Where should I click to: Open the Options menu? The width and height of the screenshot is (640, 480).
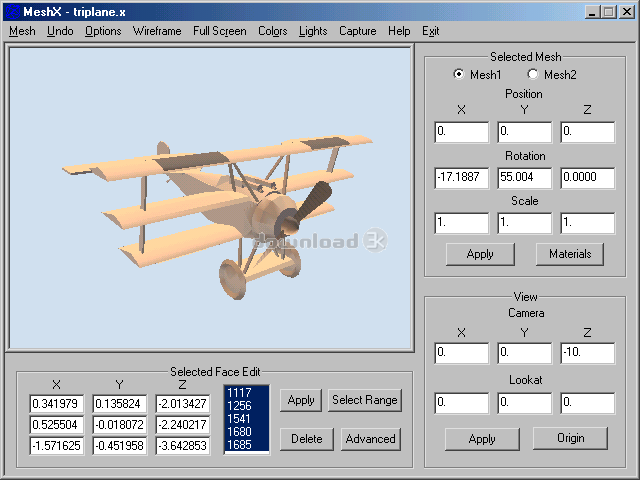pos(103,31)
